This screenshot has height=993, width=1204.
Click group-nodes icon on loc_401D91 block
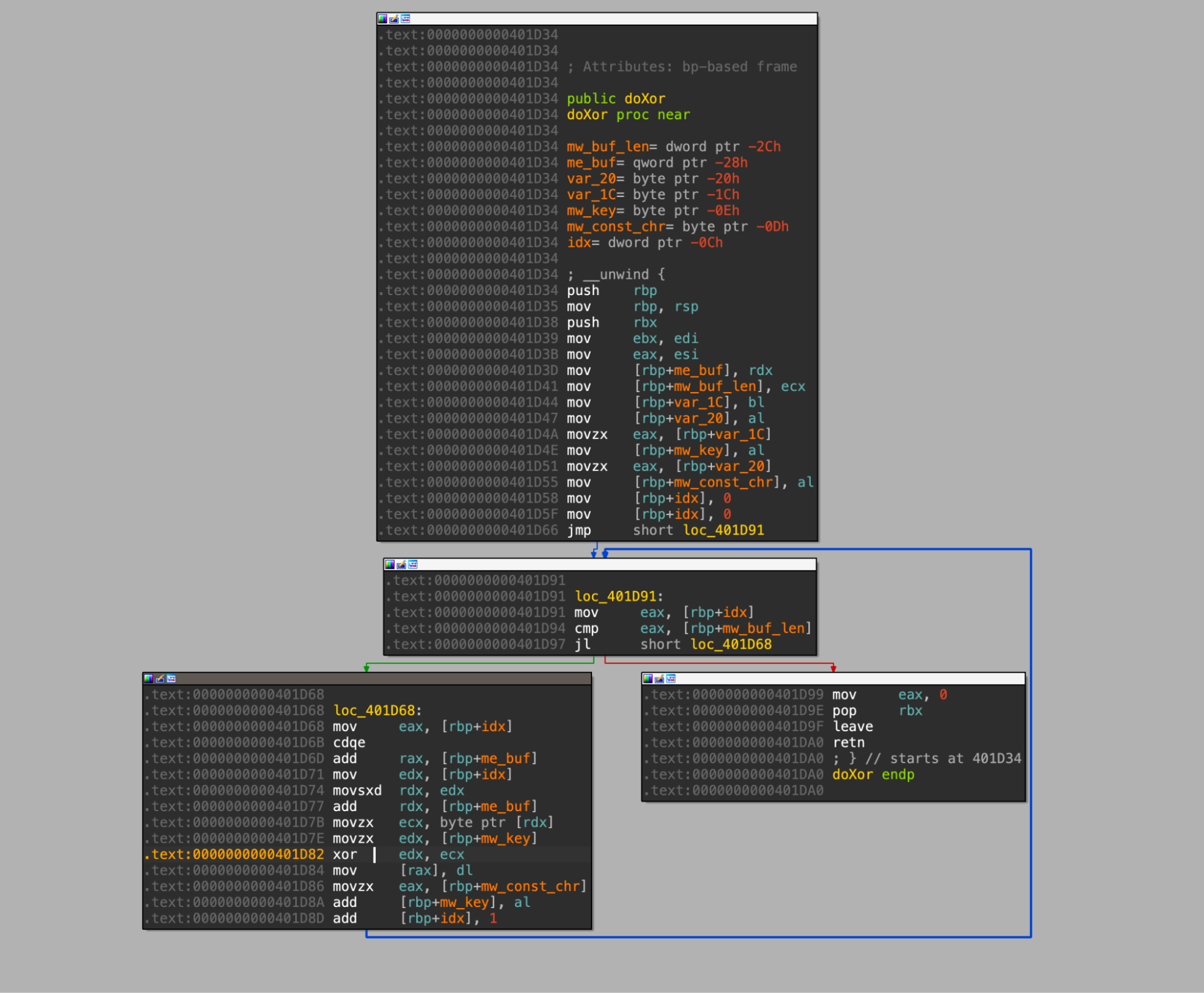point(413,564)
